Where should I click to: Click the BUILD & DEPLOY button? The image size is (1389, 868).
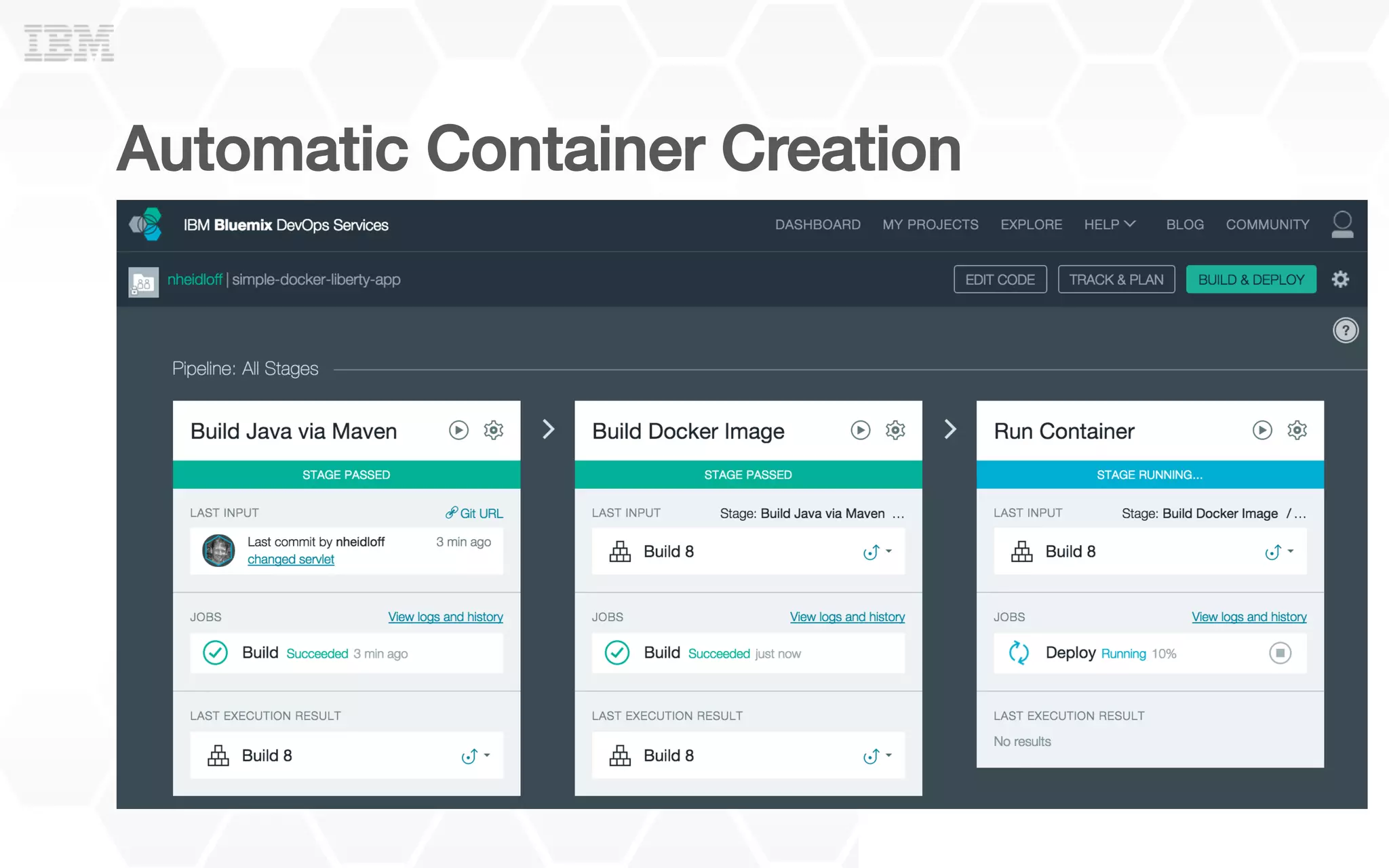click(1251, 279)
